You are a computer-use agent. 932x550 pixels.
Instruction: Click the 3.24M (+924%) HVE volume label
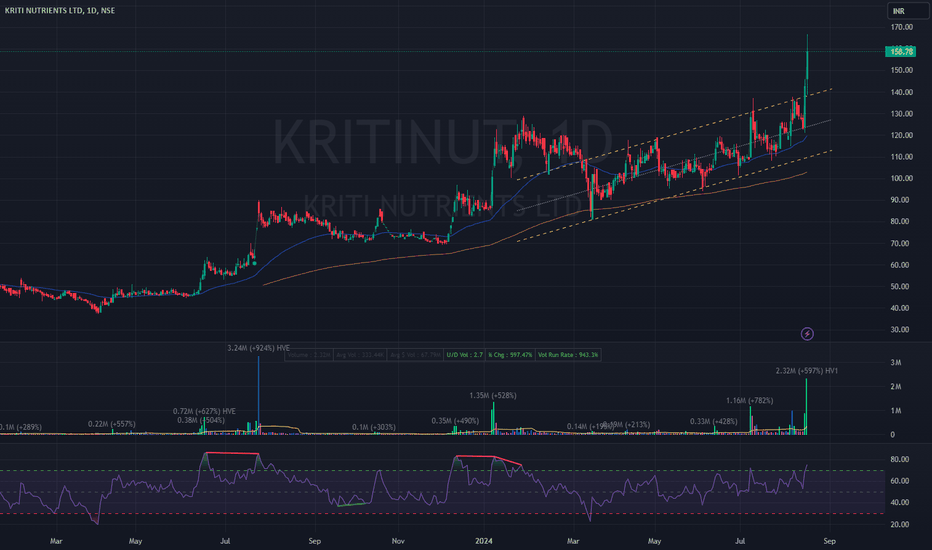coord(259,348)
